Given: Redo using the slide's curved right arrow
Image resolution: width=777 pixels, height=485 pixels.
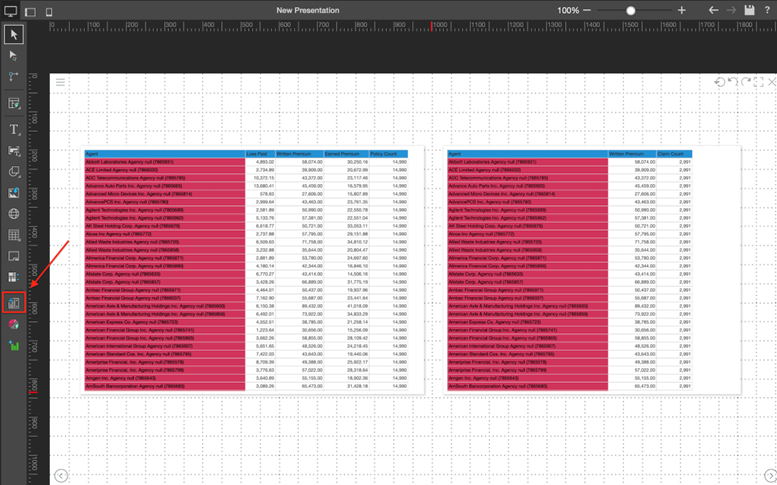Looking at the screenshot, I should coord(746,82).
